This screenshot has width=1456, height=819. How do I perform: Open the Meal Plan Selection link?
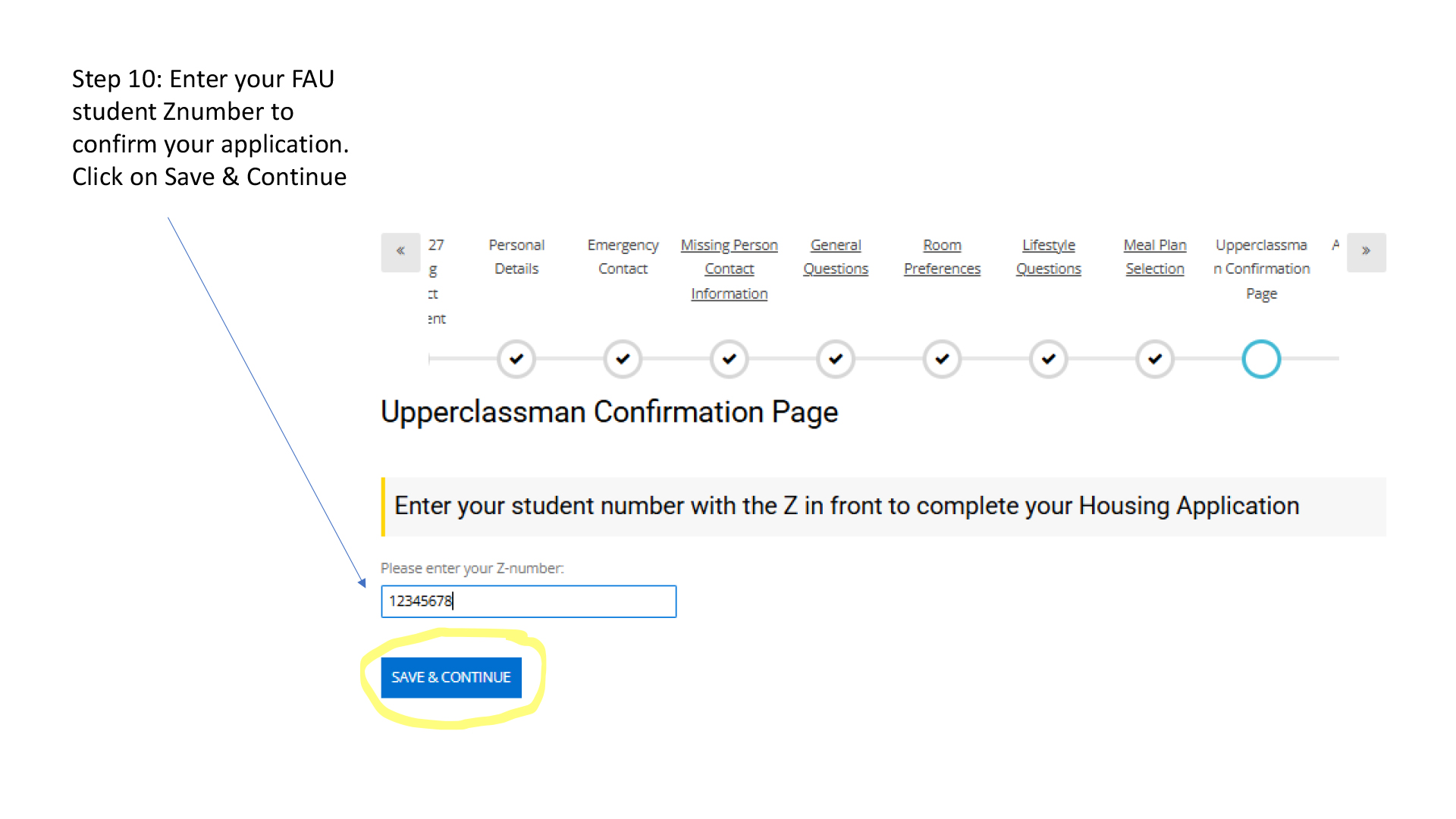point(1155,256)
